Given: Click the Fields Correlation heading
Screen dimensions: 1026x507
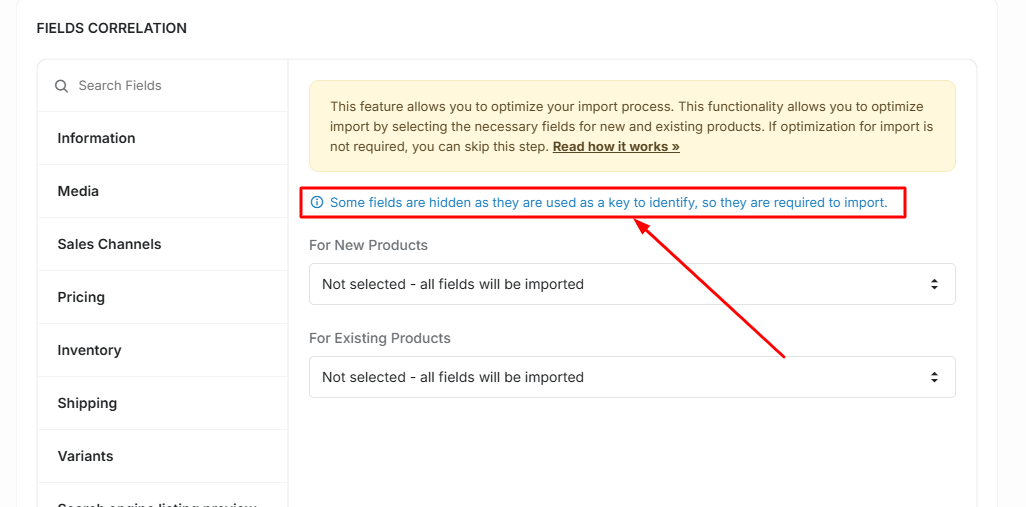Looking at the screenshot, I should (111, 28).
